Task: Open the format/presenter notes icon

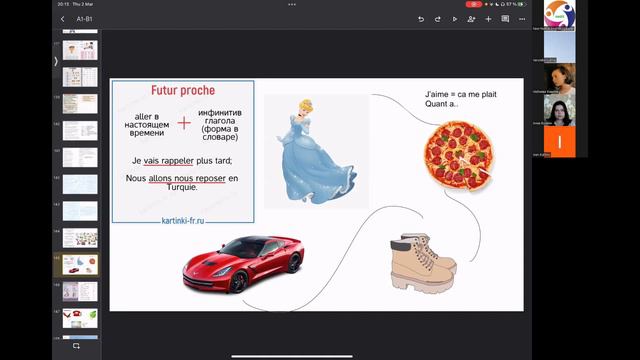Action: point(505,19)
